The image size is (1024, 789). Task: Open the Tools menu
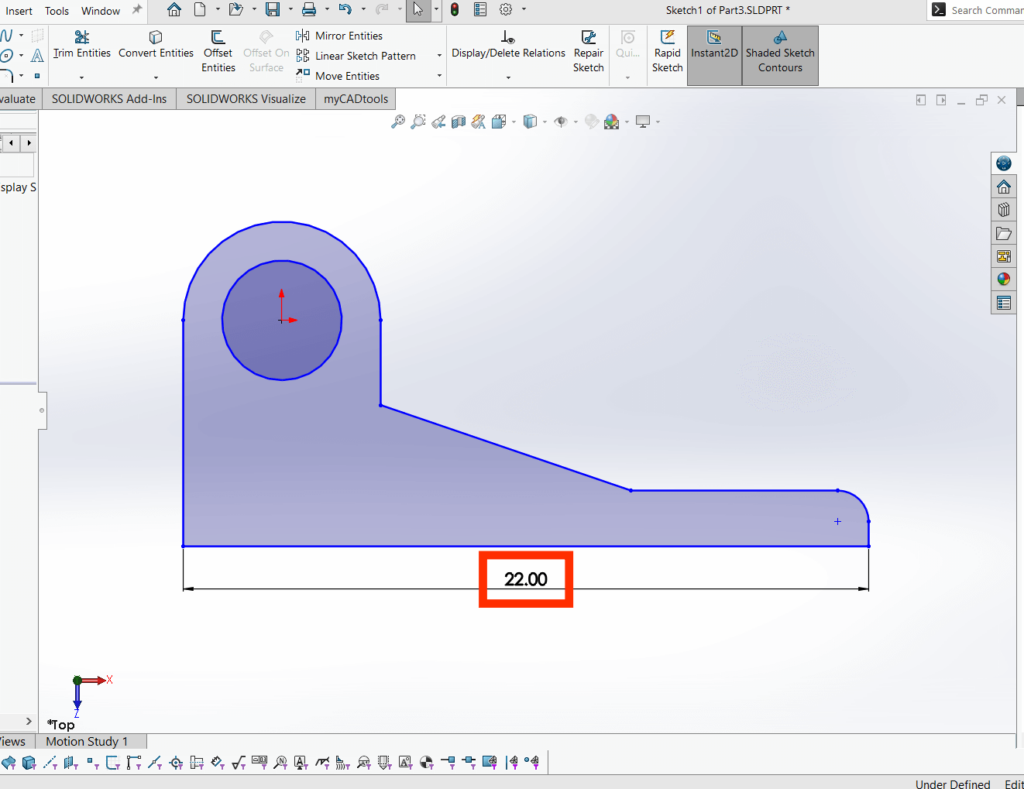(x=56, y=10)
